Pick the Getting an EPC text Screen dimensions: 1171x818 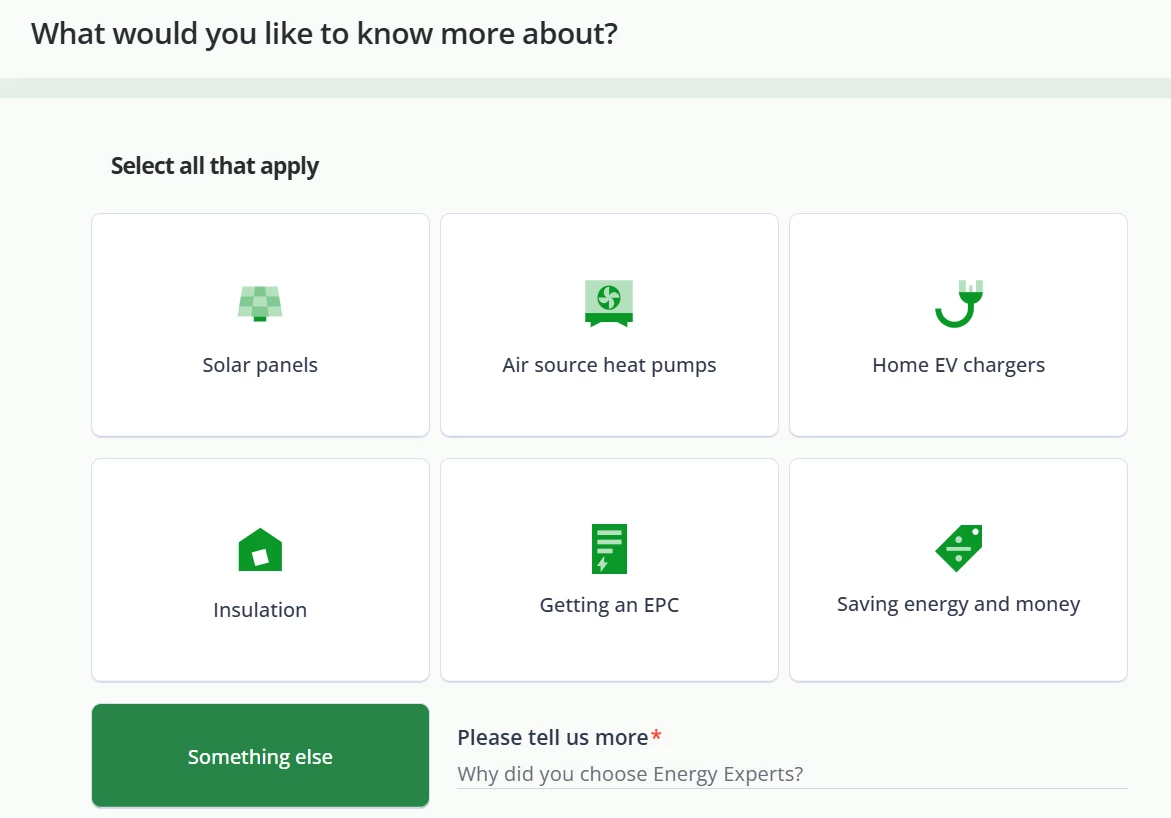(x=609, y=605)
